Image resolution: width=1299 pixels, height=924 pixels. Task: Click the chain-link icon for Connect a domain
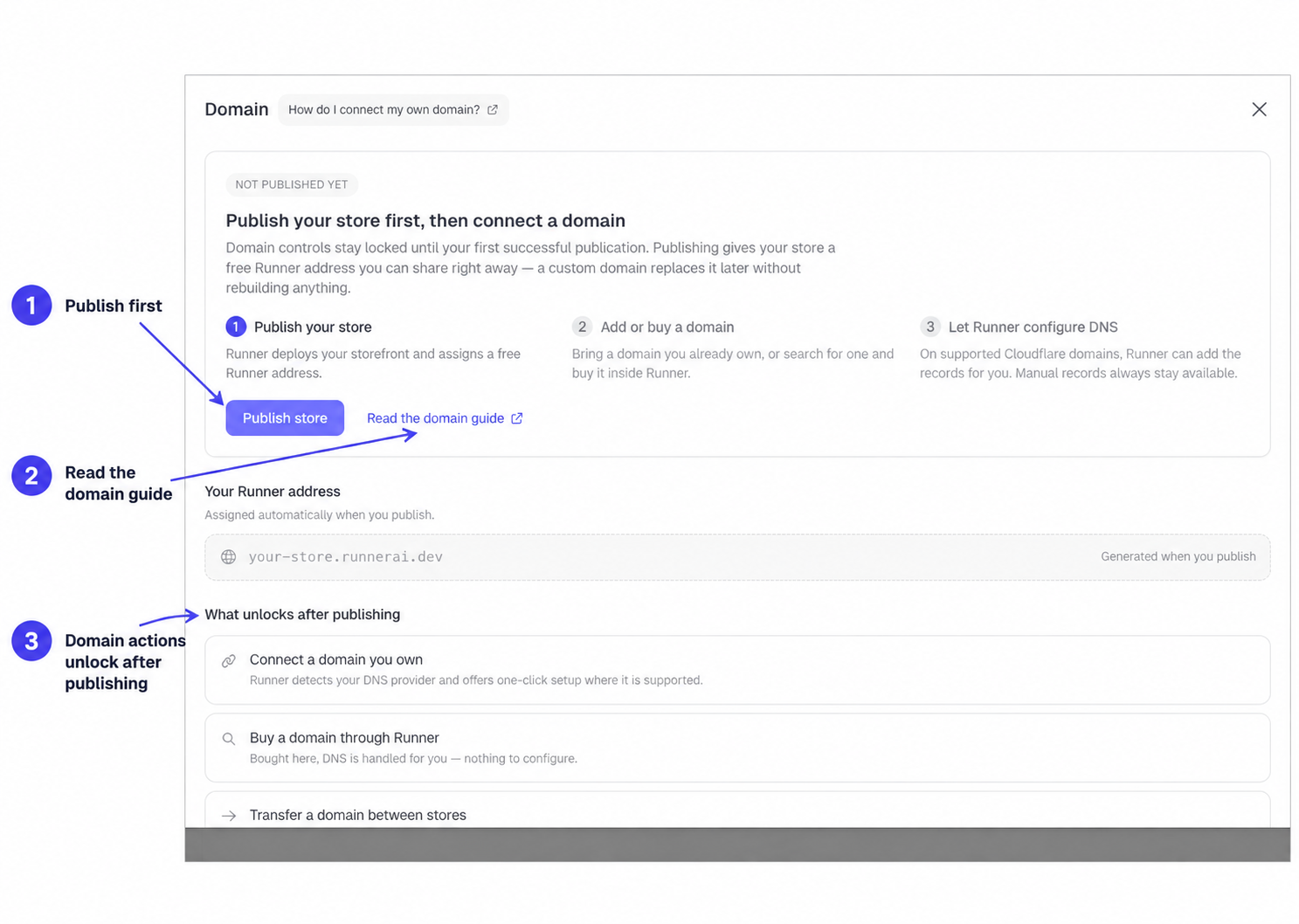pyautogui.click(x=229, y=661)
